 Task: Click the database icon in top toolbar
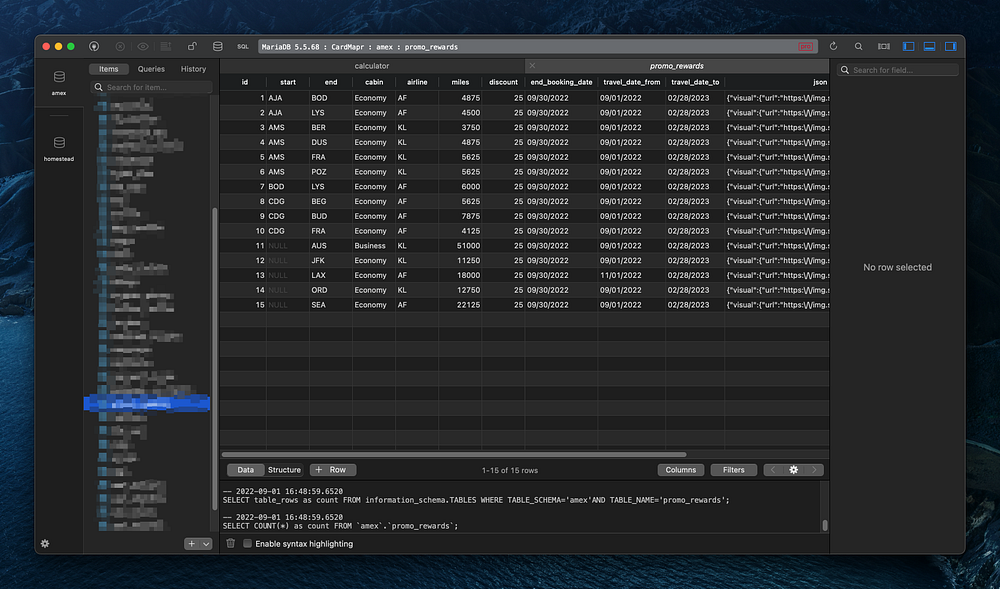pyautogui.click(x=217, y=46)
